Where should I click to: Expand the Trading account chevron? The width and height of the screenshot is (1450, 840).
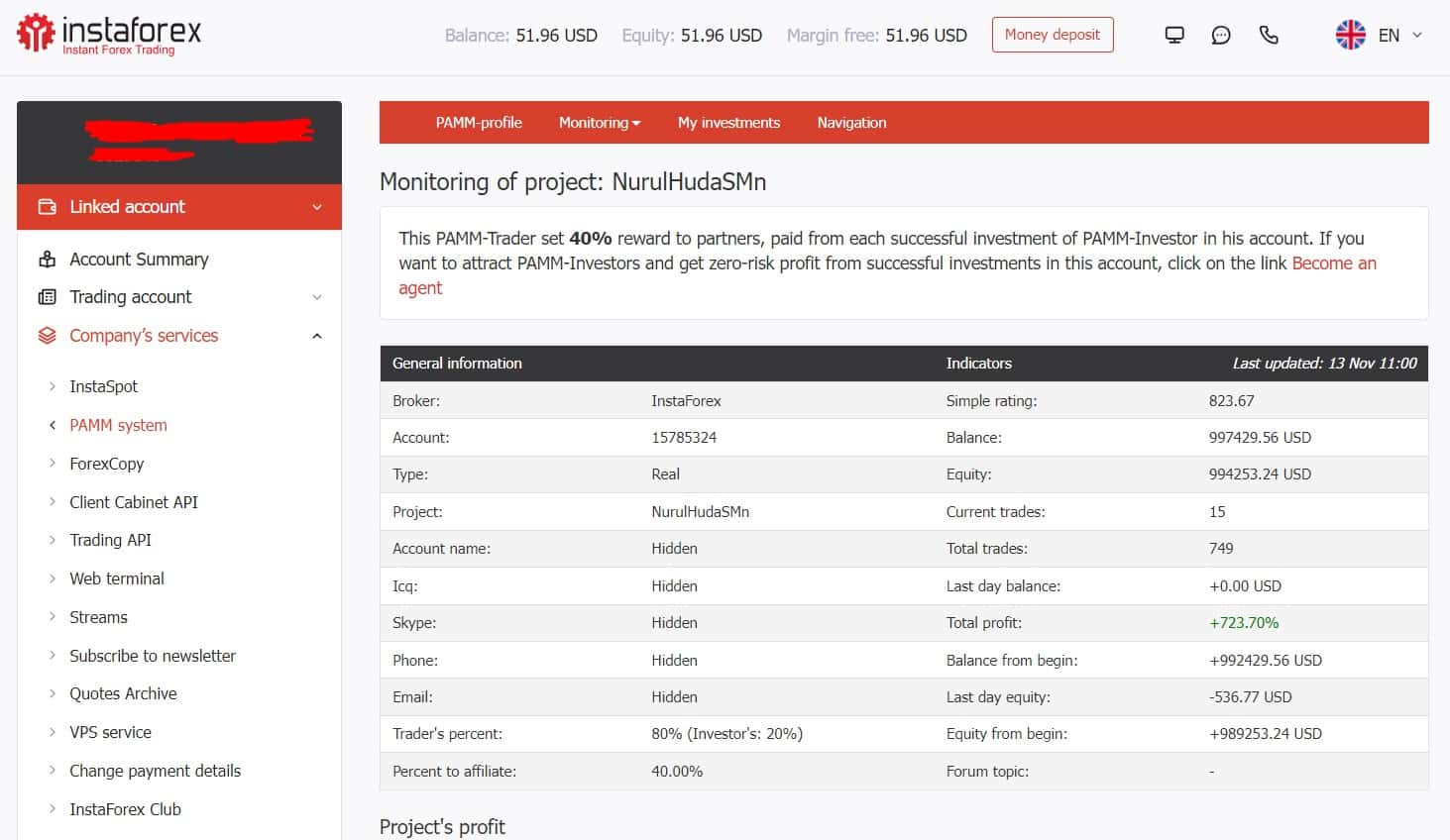point(317,297)
